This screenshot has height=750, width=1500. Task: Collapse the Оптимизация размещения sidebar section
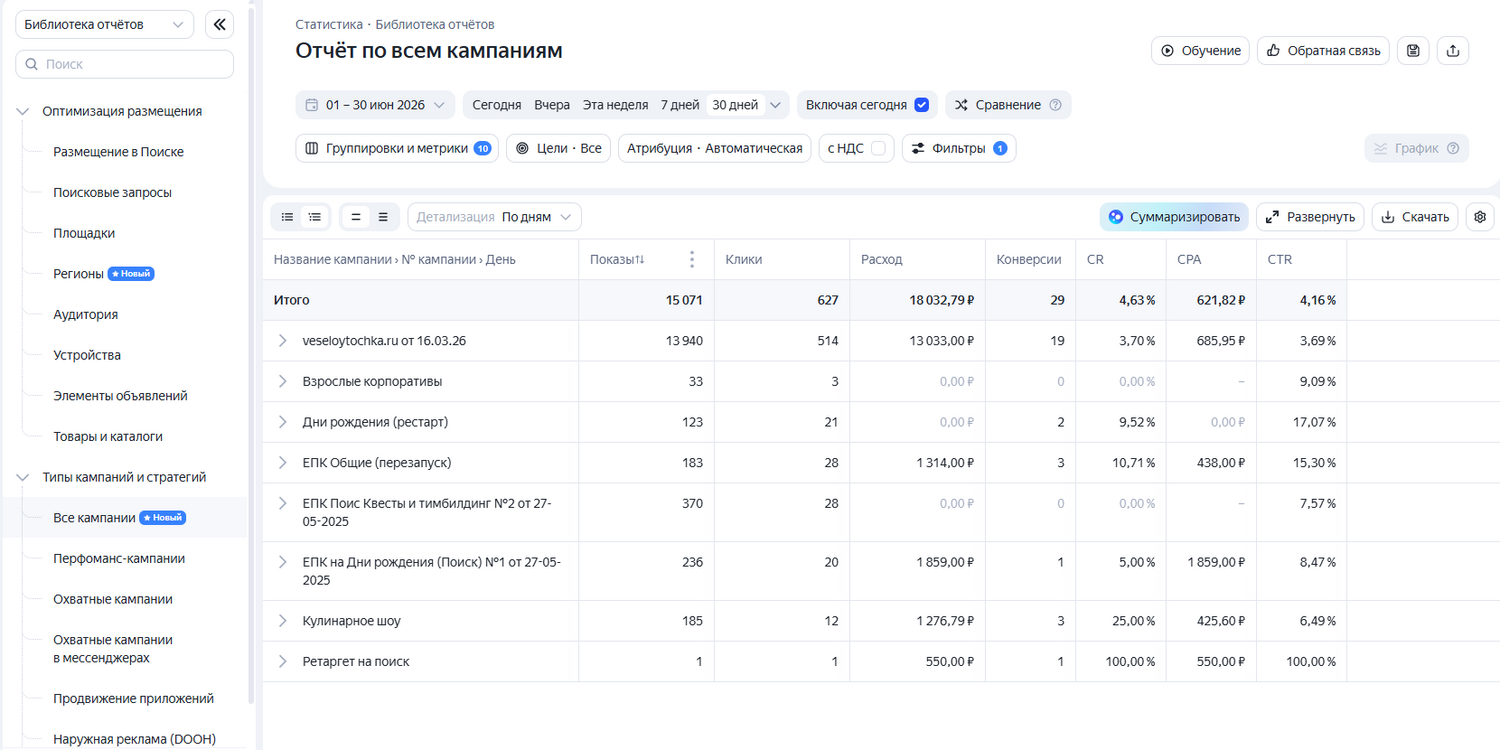pos(23,111)
